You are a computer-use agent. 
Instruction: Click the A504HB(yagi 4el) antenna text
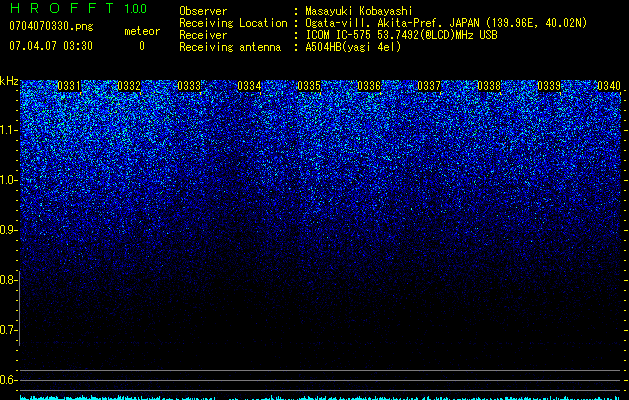pos(353,47)
